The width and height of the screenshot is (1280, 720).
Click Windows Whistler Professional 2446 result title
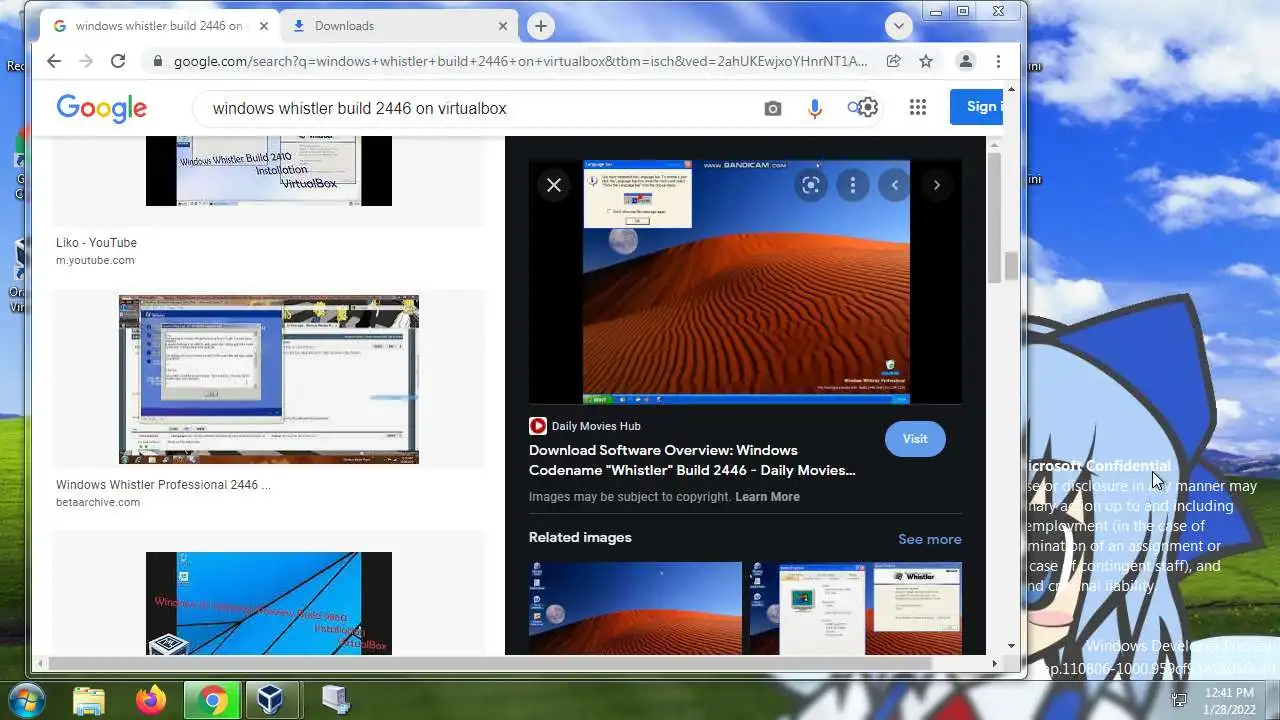(163, 485)
